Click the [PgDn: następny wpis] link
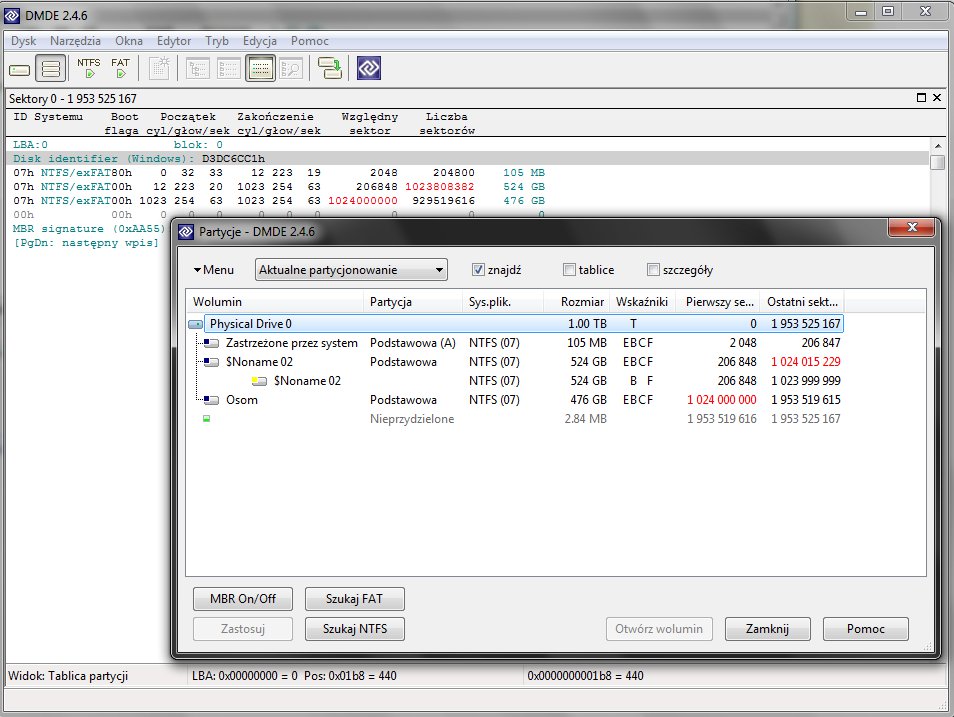 click(x=86, y=243)
